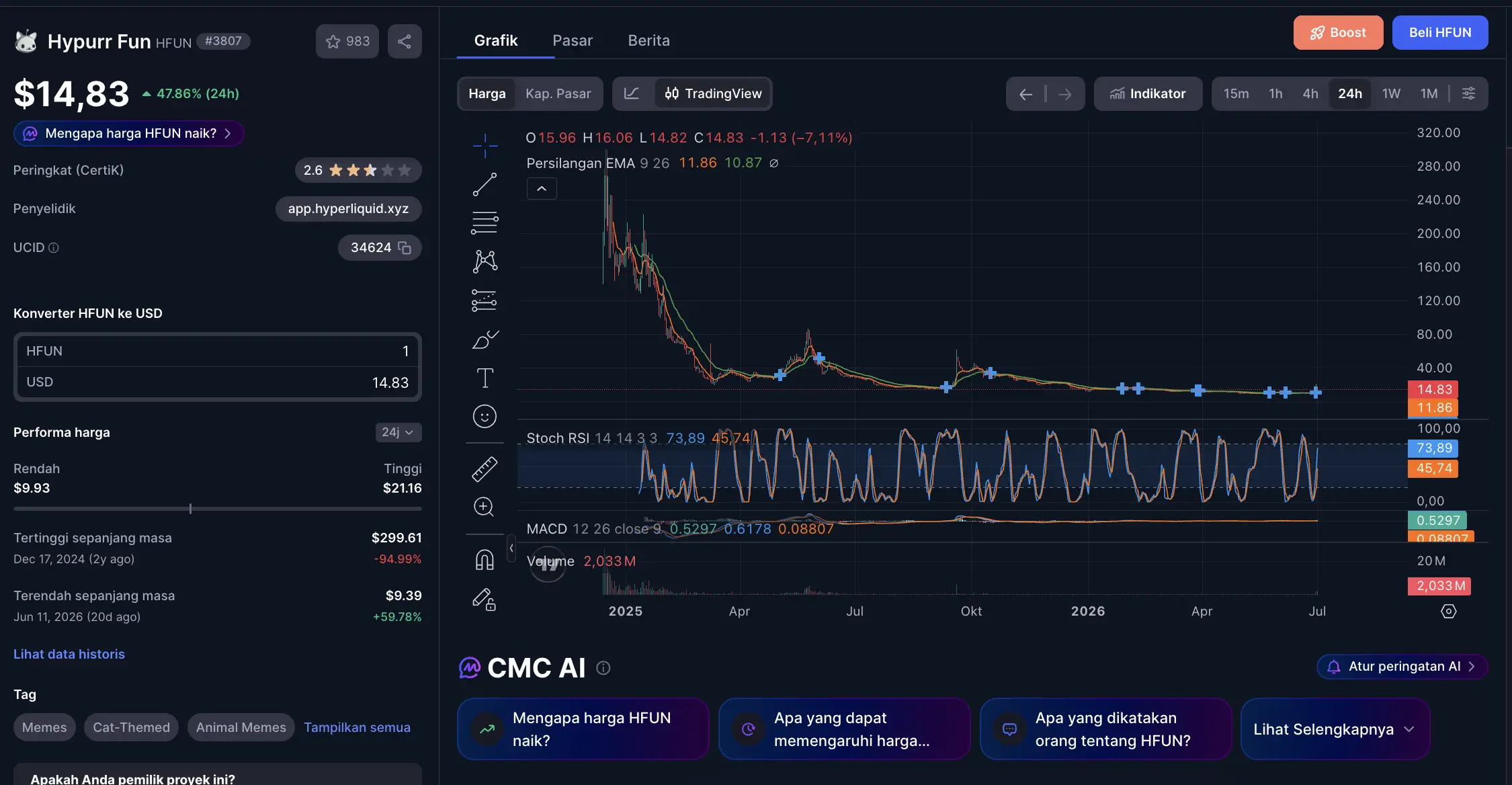The height and width of the screenshot is (785, 1512).
Task: Open the Fibonacci retracement tool
Action: 485,222
